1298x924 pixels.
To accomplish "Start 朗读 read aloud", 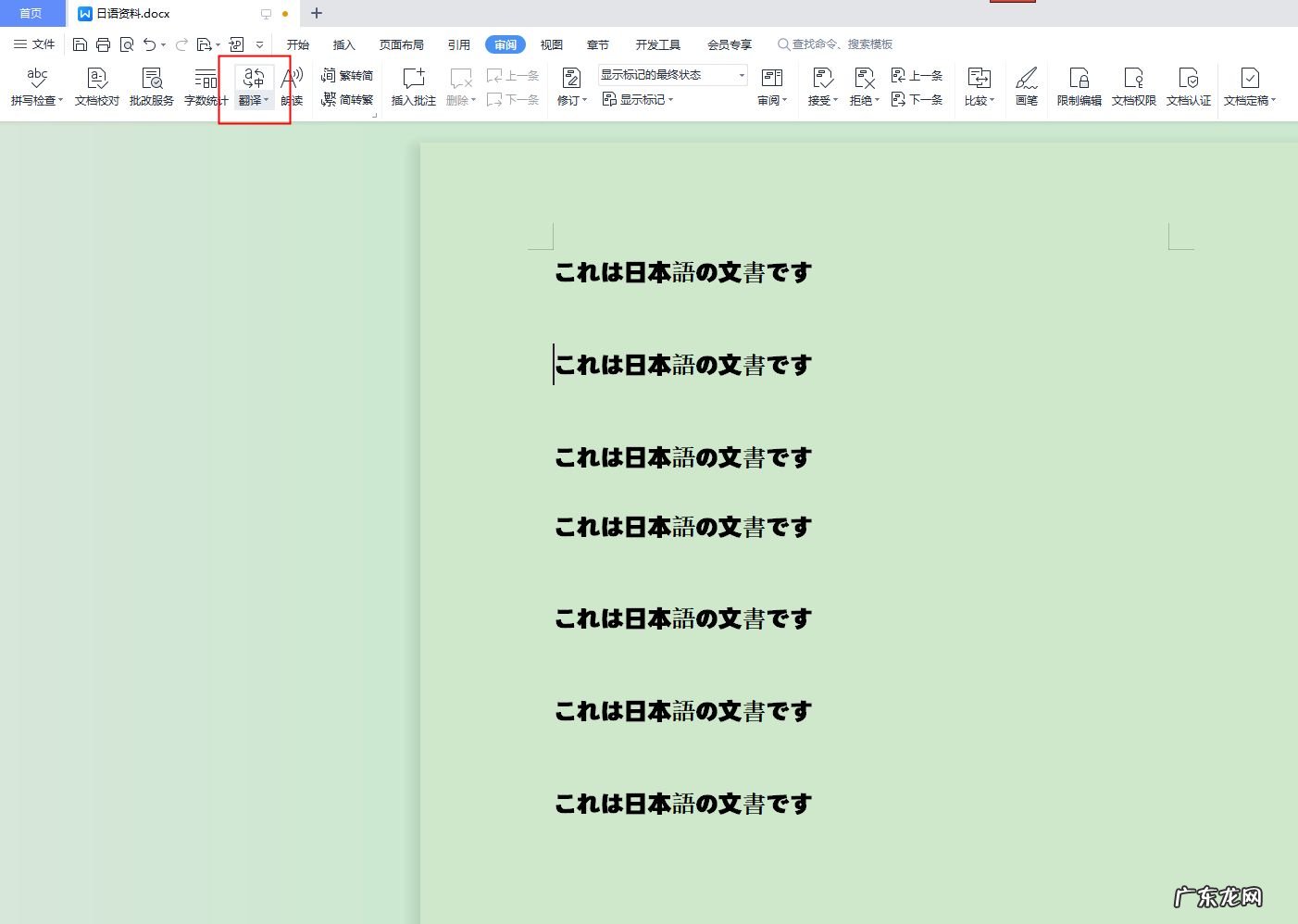I will 292,86.
